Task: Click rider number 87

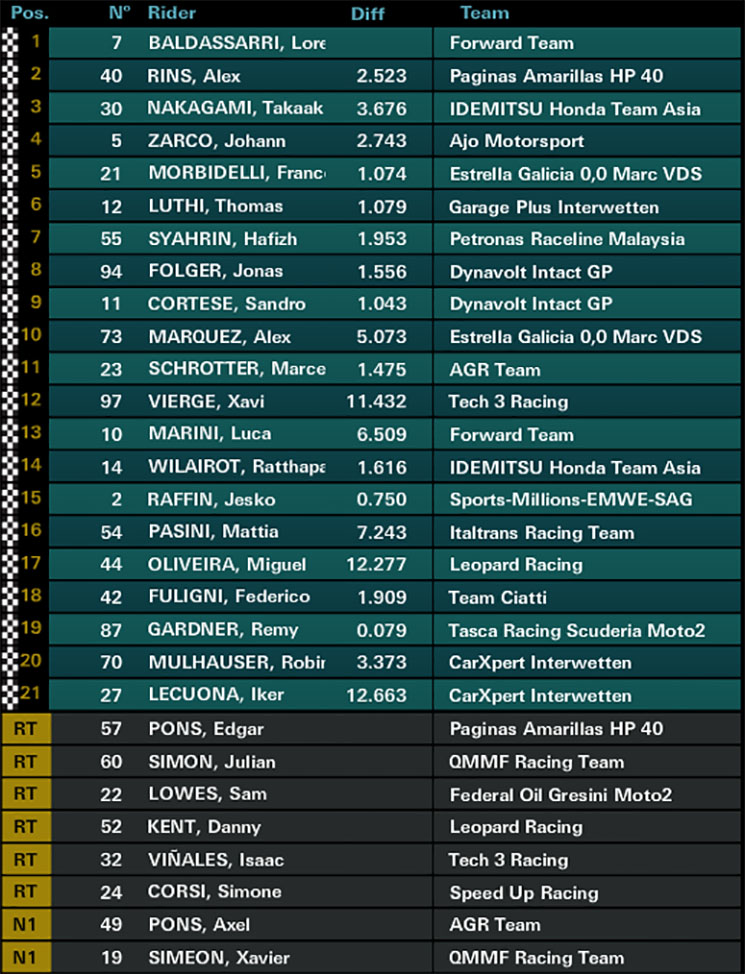Action: coord(111,630)
